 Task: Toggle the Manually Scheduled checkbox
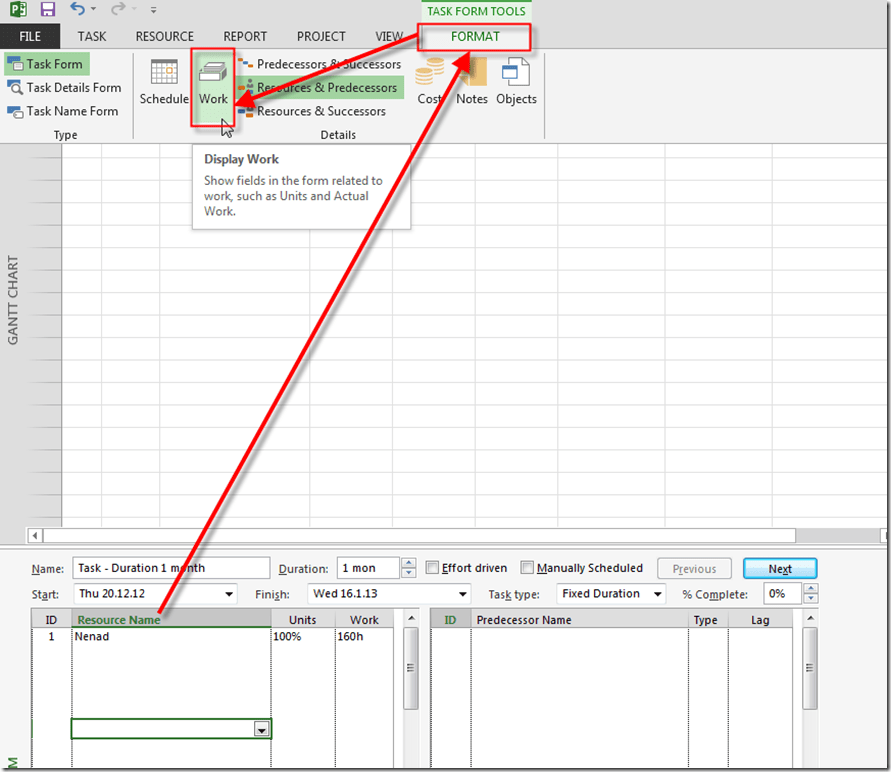[x=528, y=568]
